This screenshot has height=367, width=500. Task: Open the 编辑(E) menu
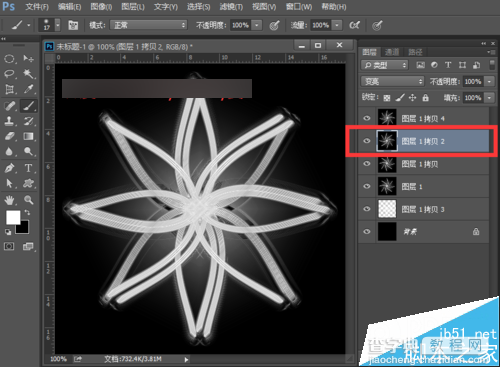coord(69,7)
